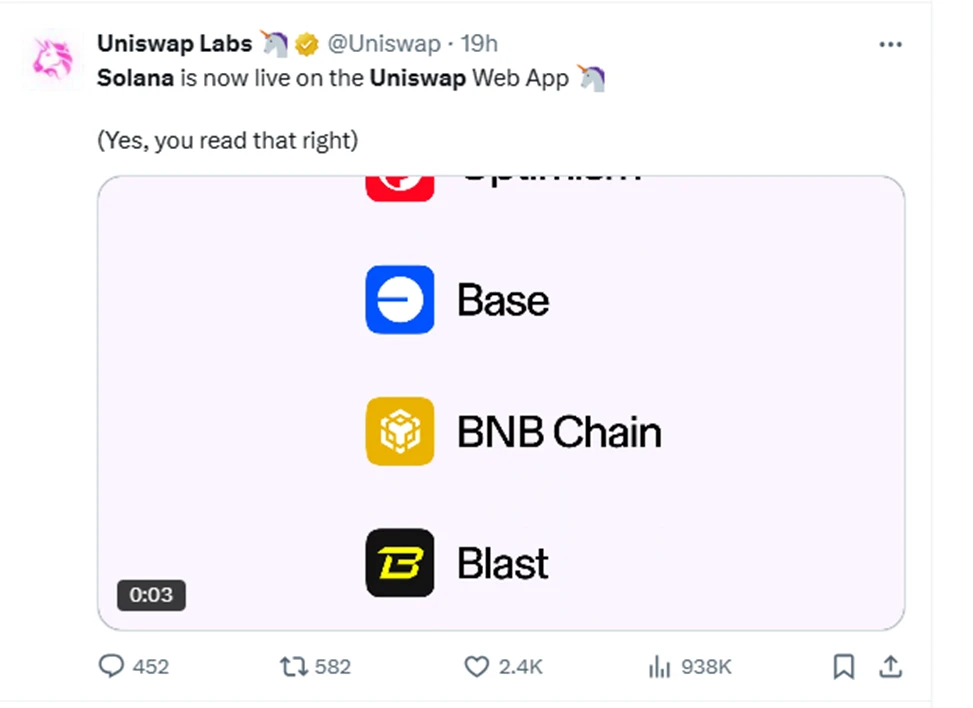
Task: Open the Uniswap Labs unicorn avatar
Action: point(51,60)
